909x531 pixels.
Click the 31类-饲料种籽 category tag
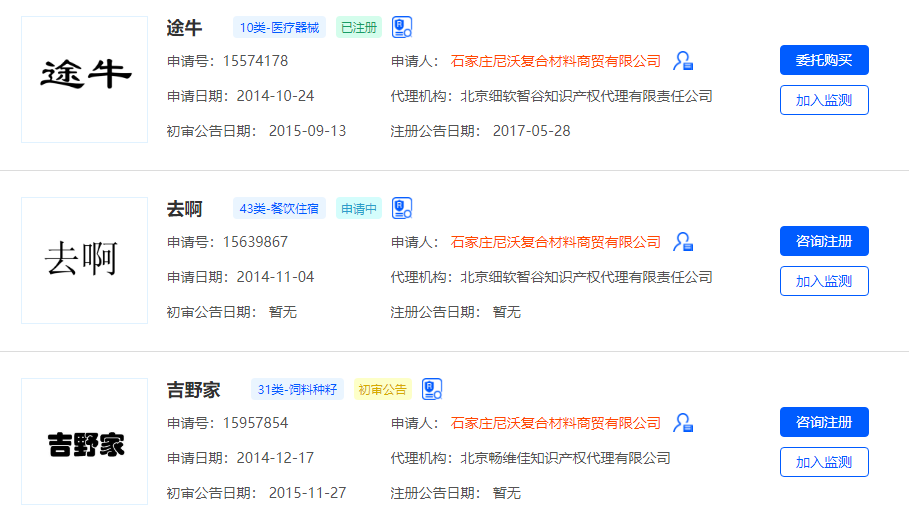[x=297, y=389]
